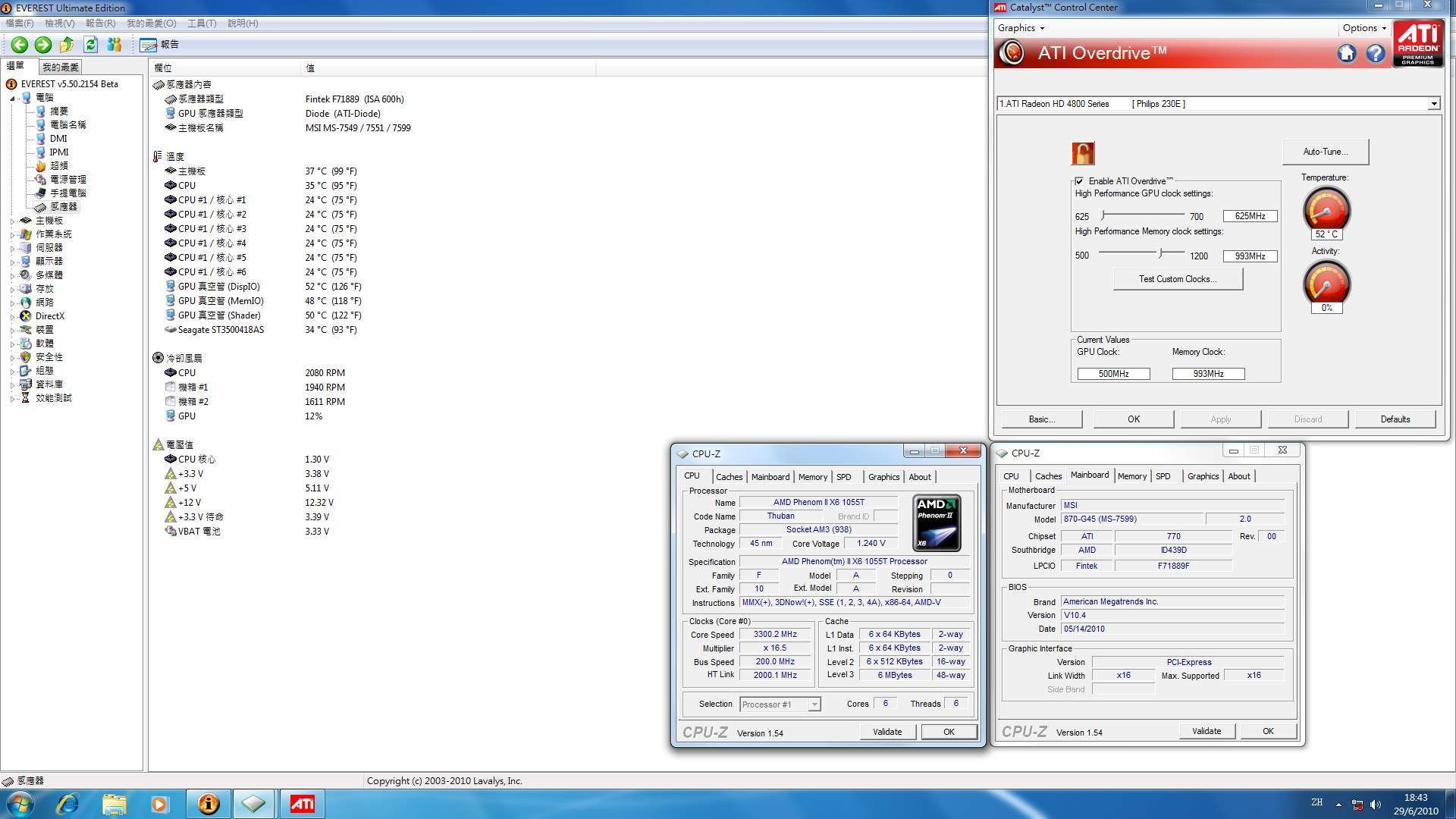This screenshot has height=819, width=1456.
Task: Click the ATI Radeon Premium Graphics logo
Action: [1418, 43]
